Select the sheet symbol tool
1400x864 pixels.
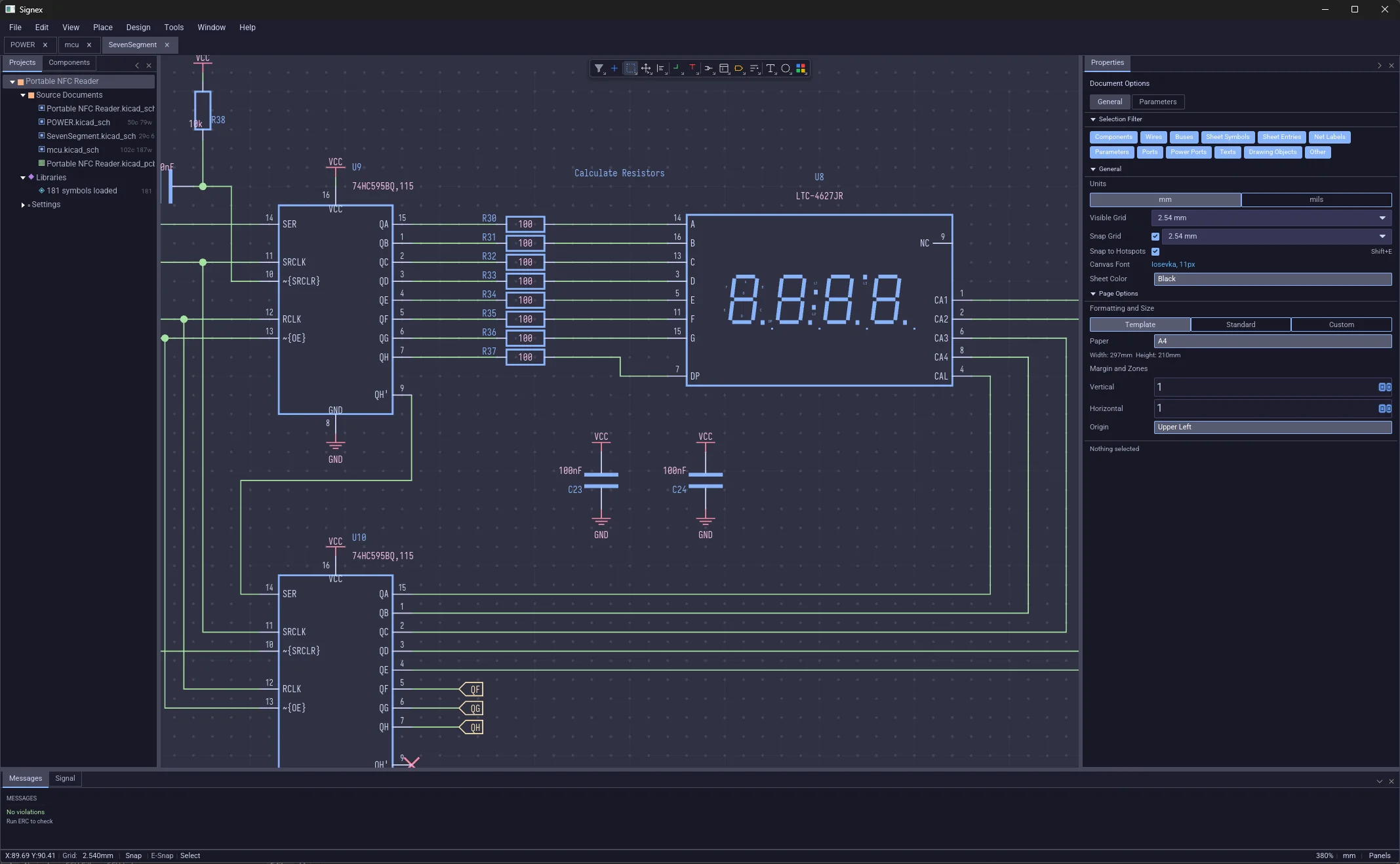[724, 68]
